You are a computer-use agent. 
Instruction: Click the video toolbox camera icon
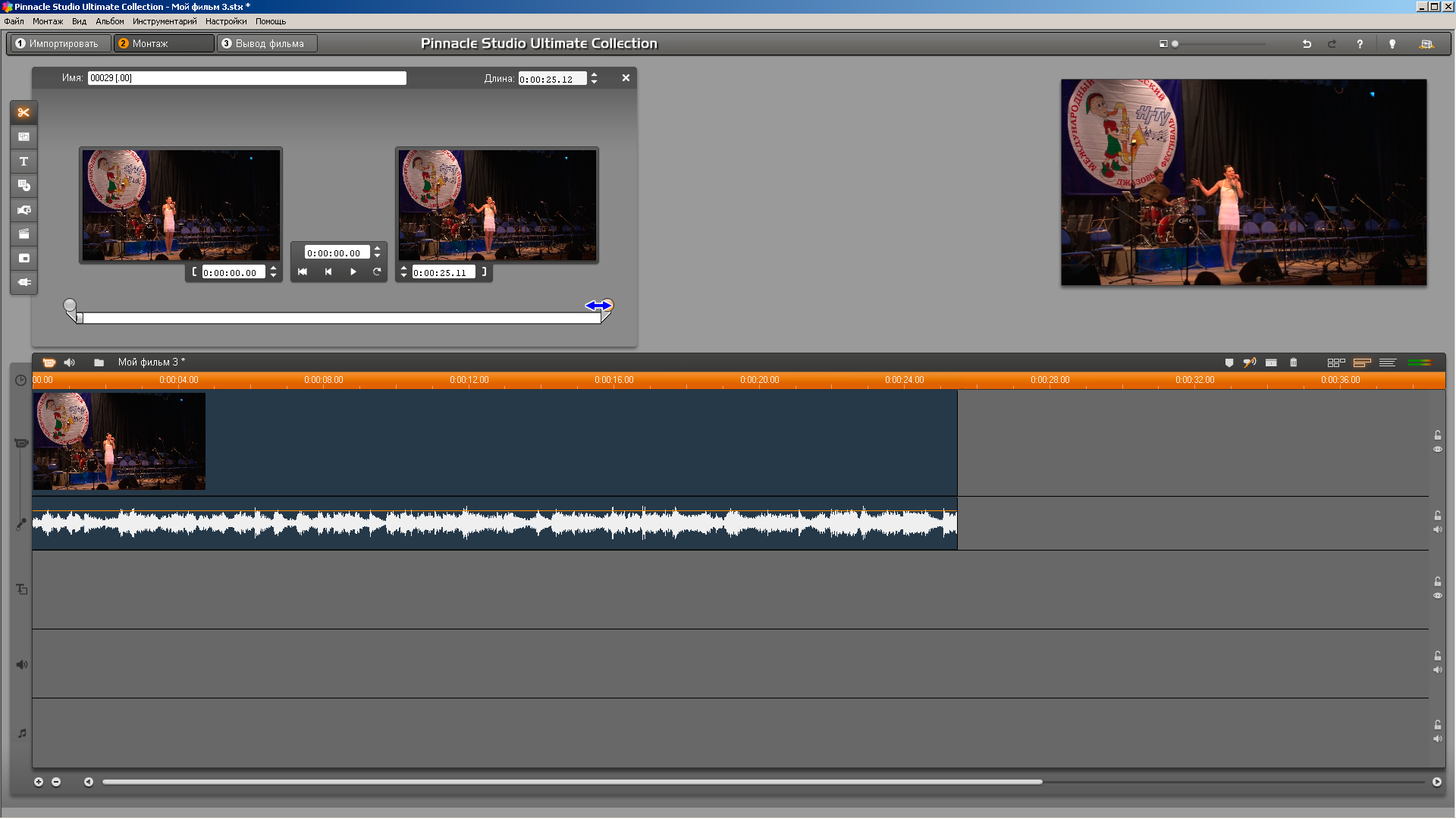49,362
